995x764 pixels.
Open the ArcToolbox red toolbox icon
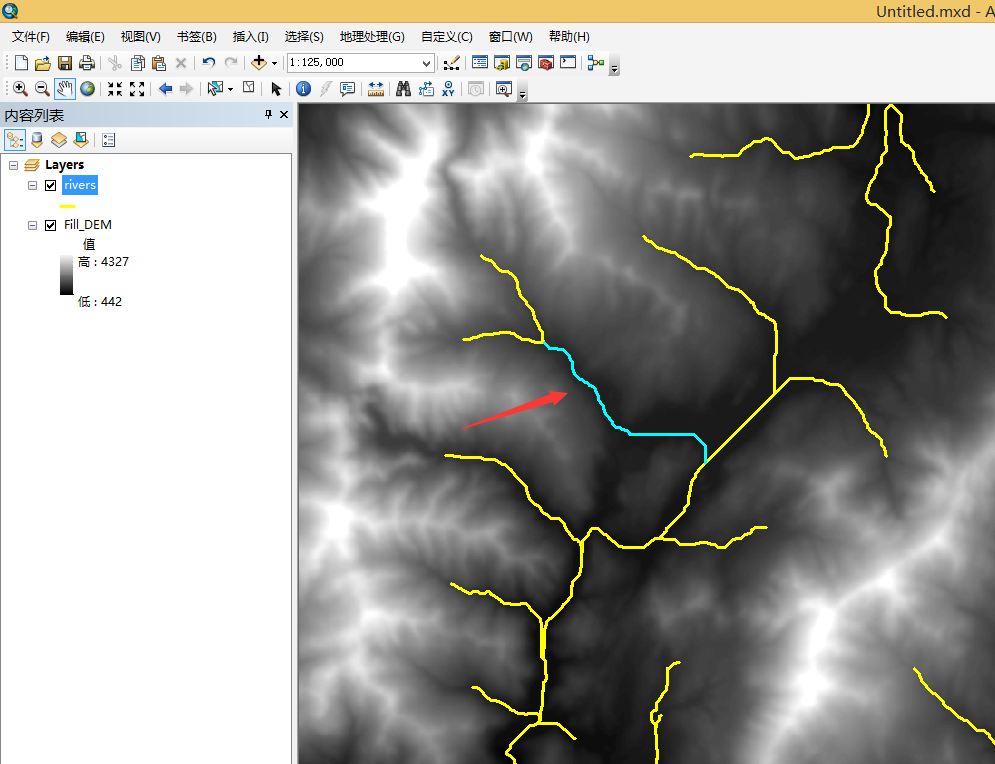coord(546,63)
